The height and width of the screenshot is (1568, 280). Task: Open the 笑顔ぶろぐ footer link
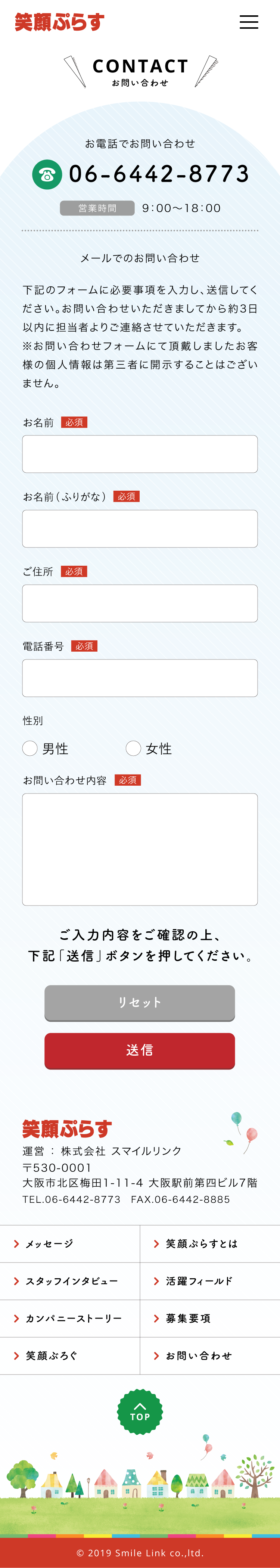pos(52,1356)
